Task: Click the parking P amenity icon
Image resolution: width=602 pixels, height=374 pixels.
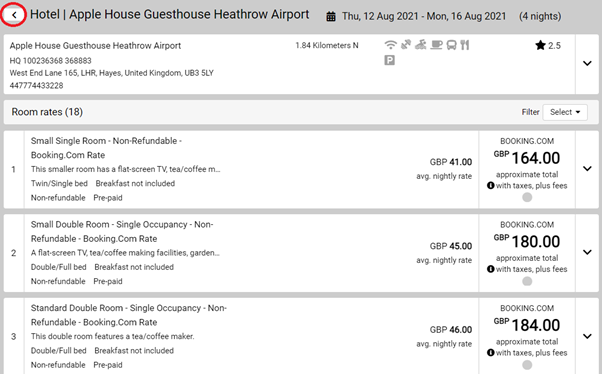Action: (389, 60)
